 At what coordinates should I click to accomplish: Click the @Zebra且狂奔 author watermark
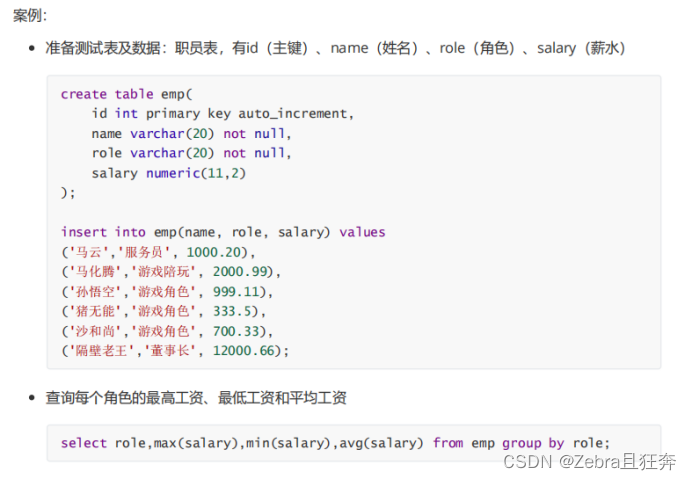tap(618, 462)
